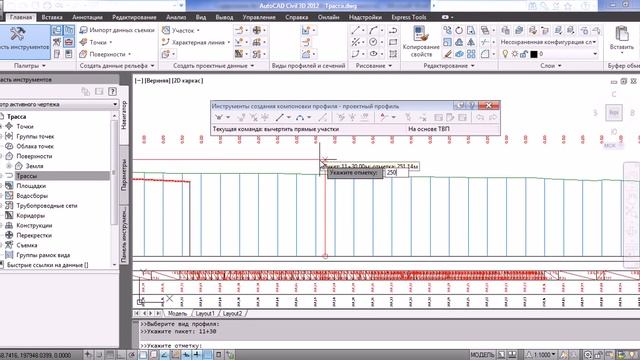Click the Поверхности surfaces icon

(84, 54)
